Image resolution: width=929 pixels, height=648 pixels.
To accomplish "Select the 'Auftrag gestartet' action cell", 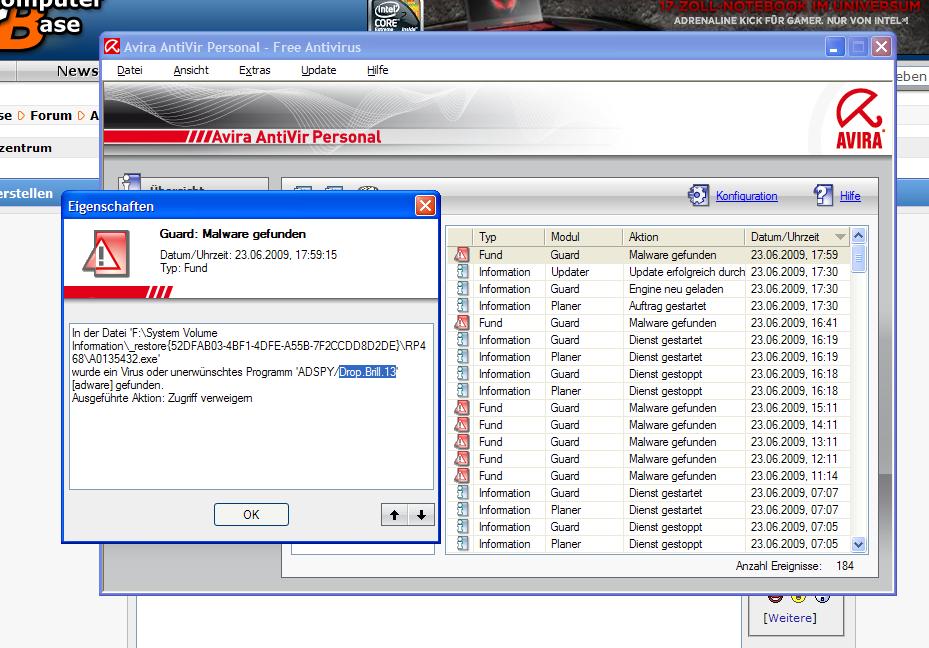I will click(x=668, y=306).
